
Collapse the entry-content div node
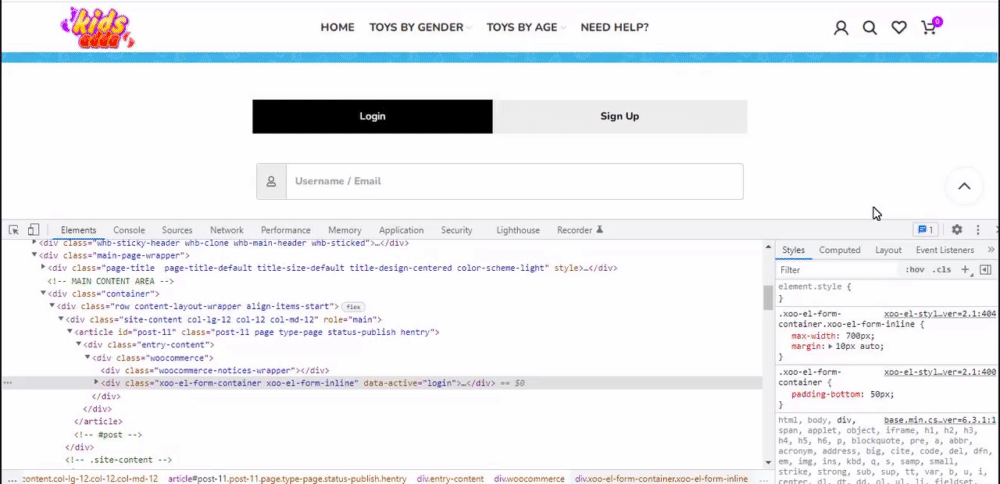(79, 345)
